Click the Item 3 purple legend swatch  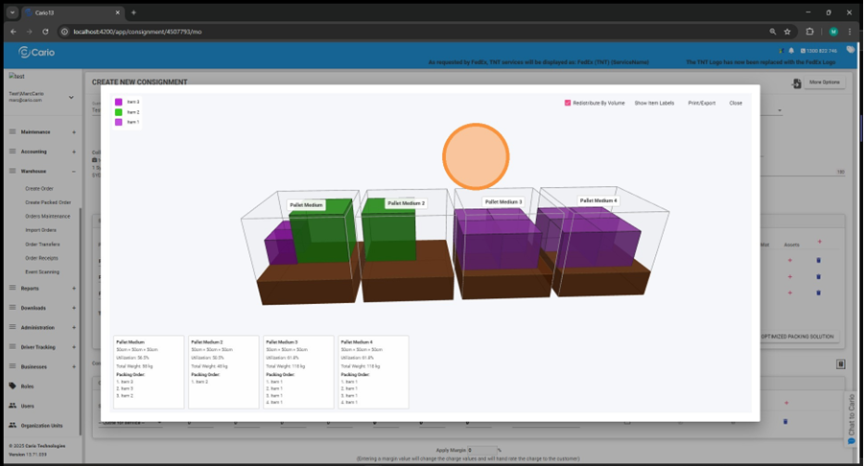118,102
